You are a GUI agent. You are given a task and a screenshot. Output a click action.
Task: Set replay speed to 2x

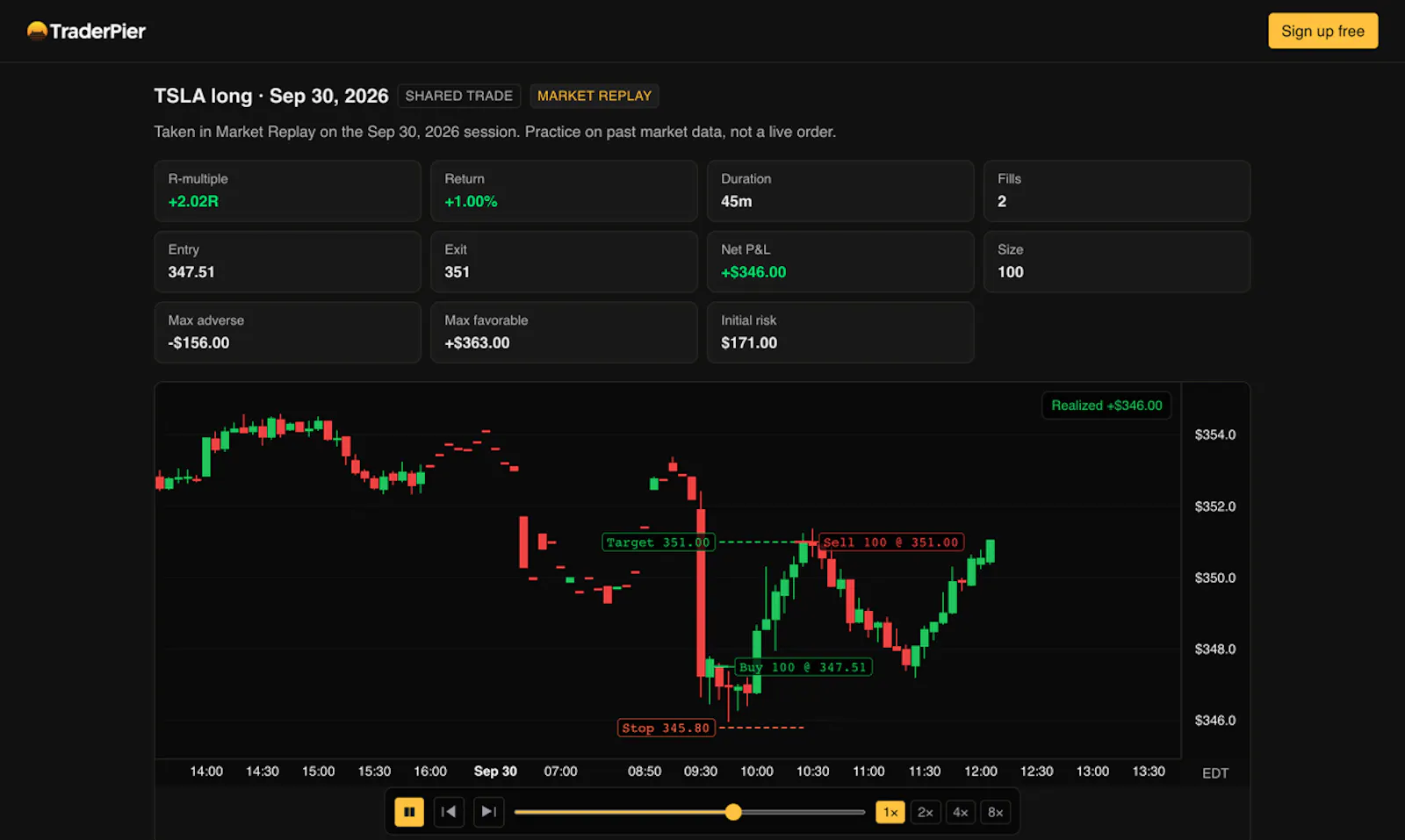coord(926,812)
